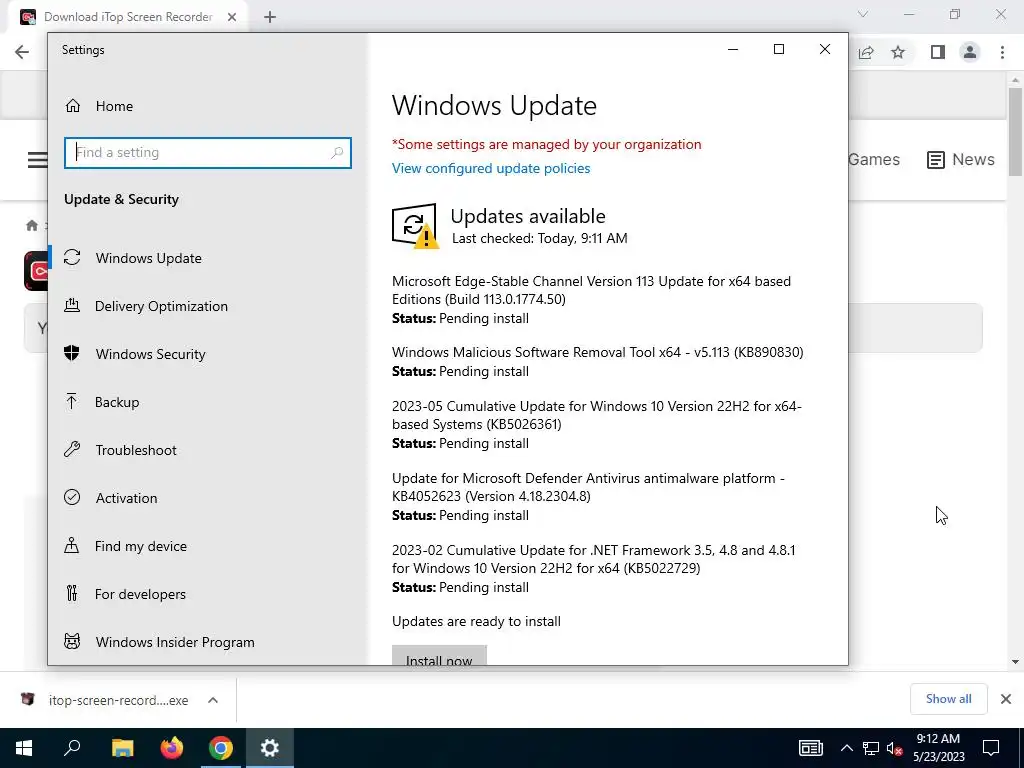Select Windows Update in the sidebar
The width and height of the screenshot is (1024, 768).
pyautogui.click(x=148, y=258)
